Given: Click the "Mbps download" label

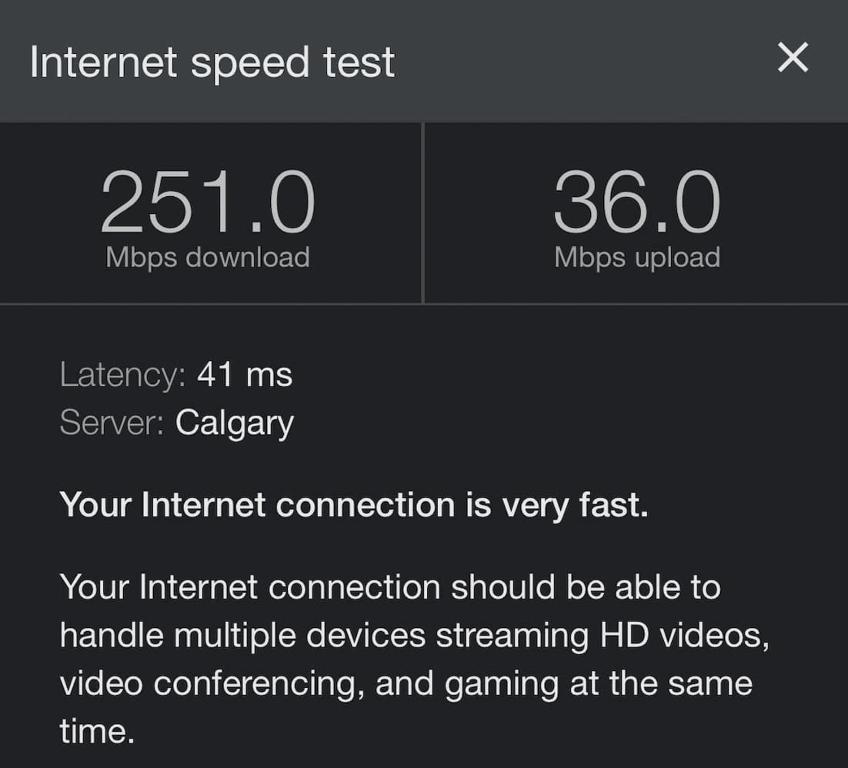Looking at the screenshot, I should (208, 257).
